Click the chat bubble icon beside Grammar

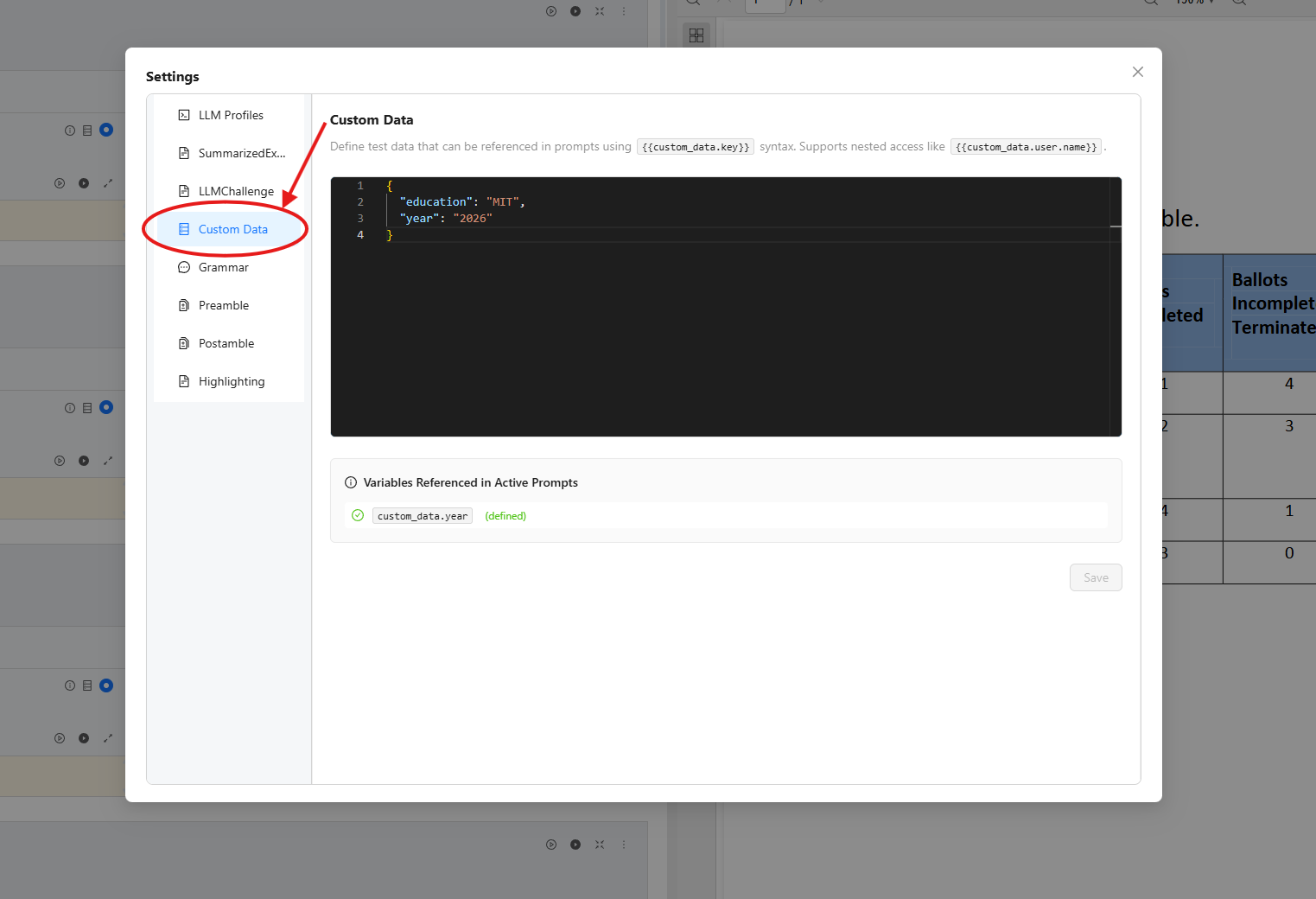coord(184,267)
